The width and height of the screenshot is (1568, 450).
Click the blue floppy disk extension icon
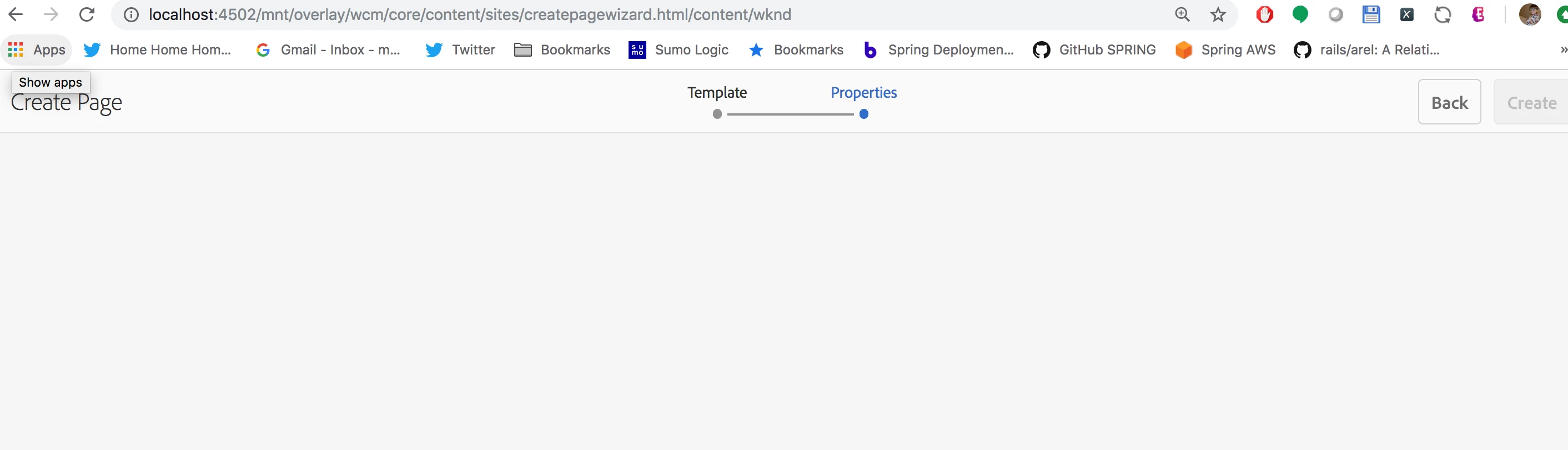(x=1371, y=14)
